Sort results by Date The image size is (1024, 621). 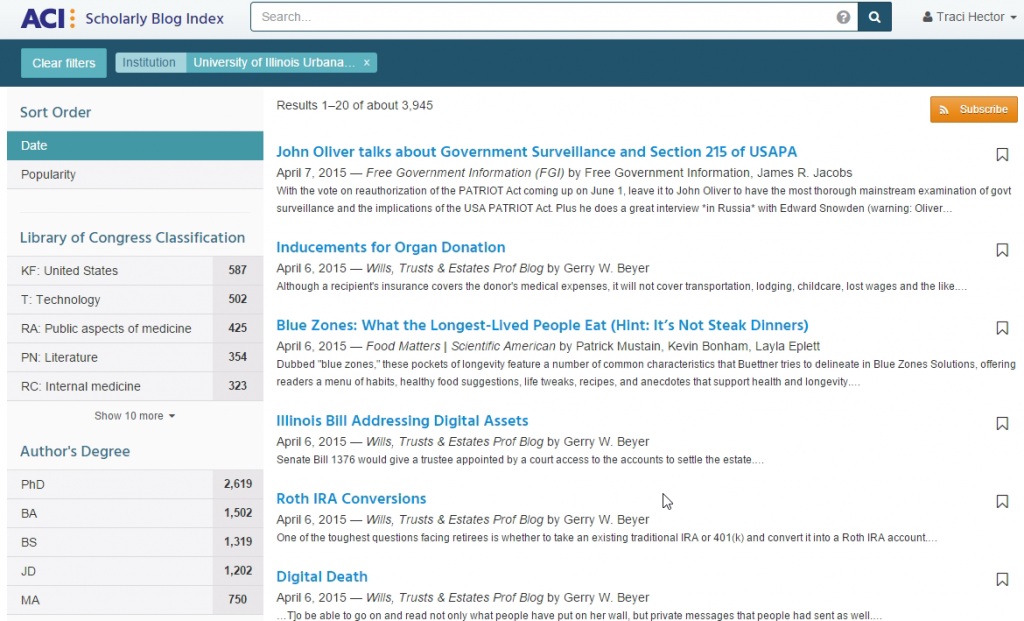point(135,146)
